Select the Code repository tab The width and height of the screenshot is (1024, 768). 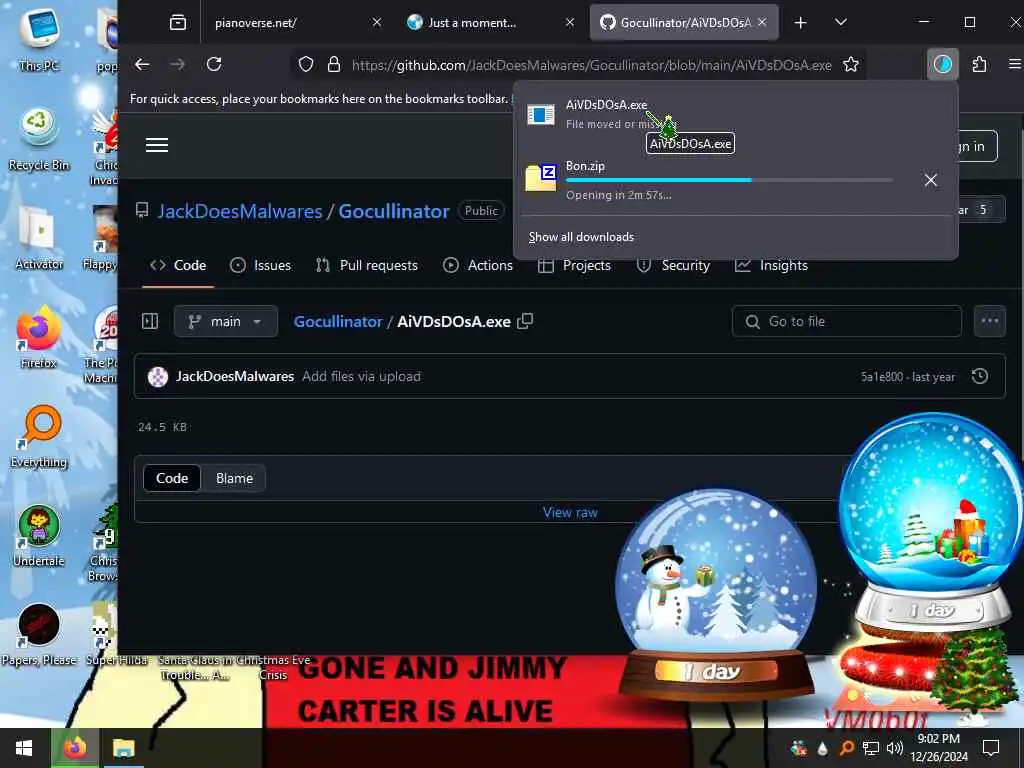point(178,265)
